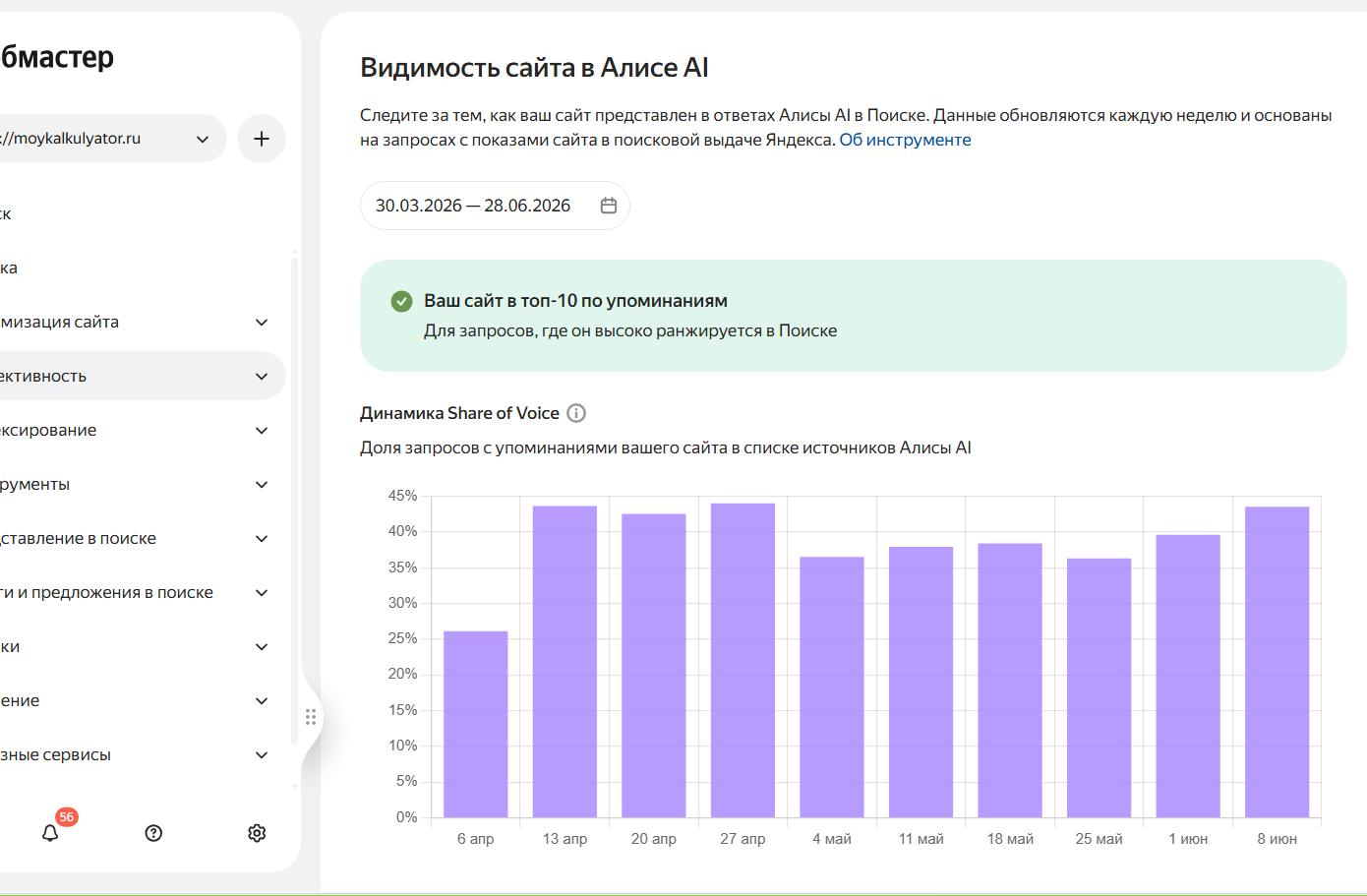Click the sidebar resize grip dots
This screenshot has height=896, width=1367.
(311, 717)
